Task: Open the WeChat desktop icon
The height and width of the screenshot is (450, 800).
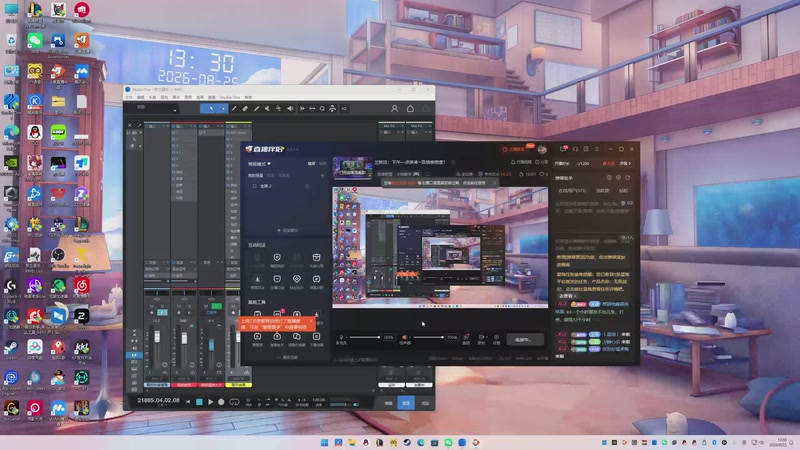Action: click(x=35, y=41)
